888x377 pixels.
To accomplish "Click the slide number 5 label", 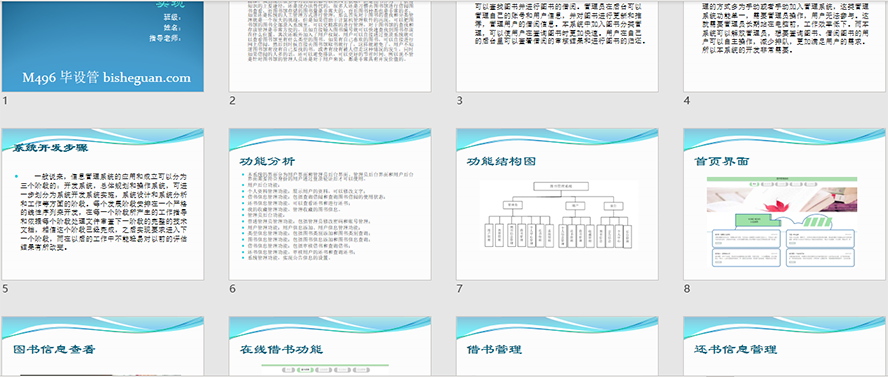I will coord(5,289).
